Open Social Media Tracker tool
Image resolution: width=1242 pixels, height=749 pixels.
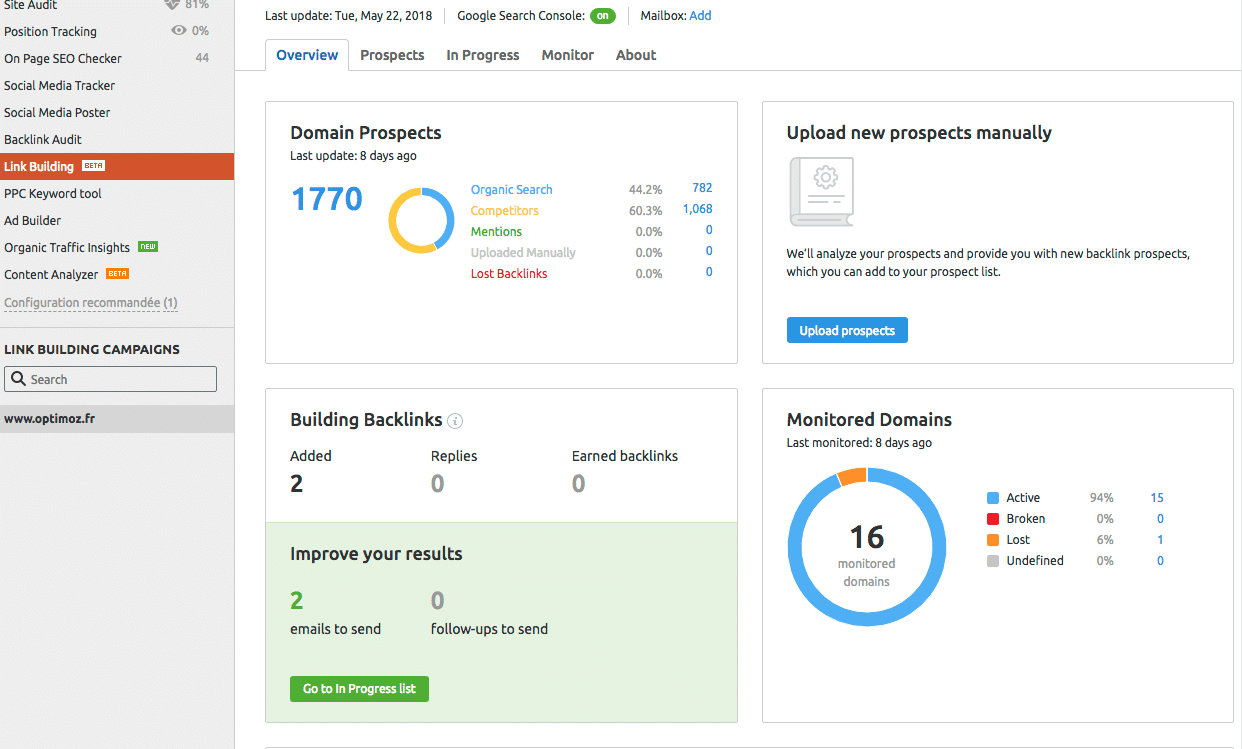59,85
